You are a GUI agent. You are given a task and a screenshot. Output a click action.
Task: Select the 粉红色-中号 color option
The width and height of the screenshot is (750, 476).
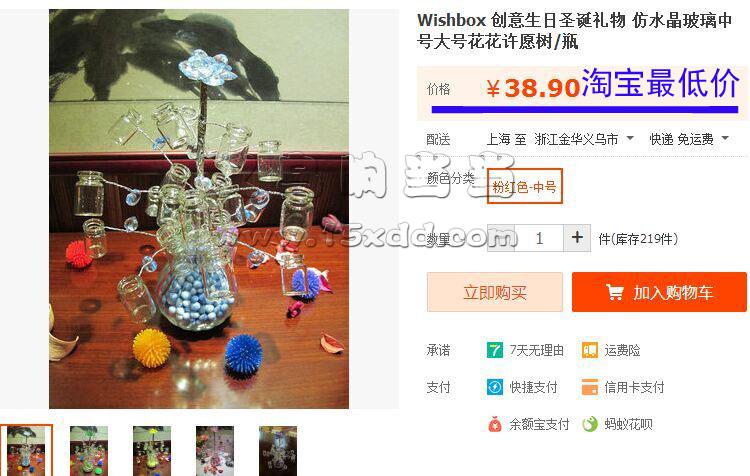pos(525,187)
